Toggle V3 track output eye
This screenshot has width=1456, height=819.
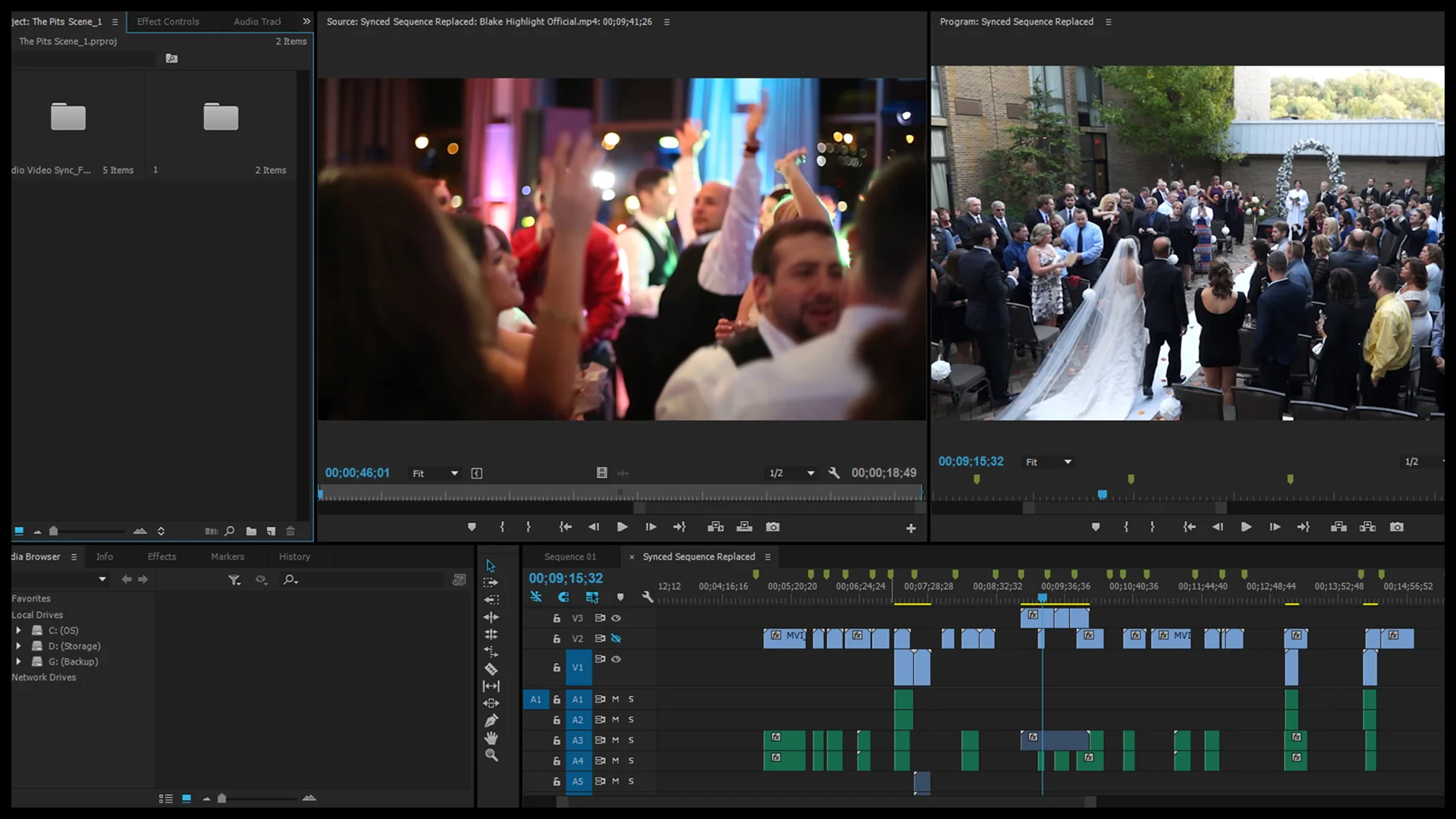tap(617, 618)
